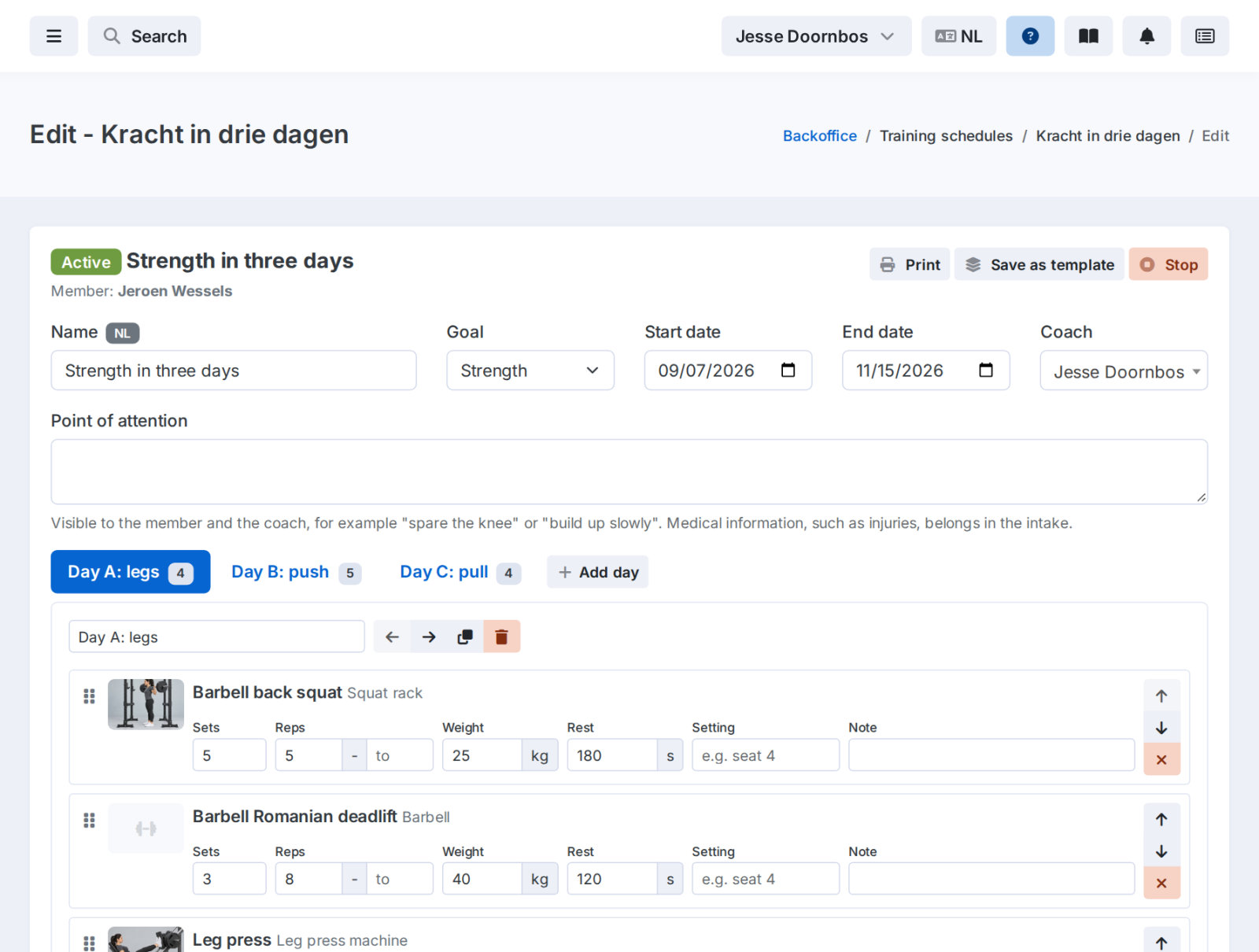Switch to the Day B: push tab
Image resolution: width=1259 pixels, height=952 pixels.
click(x=296, y=572)
